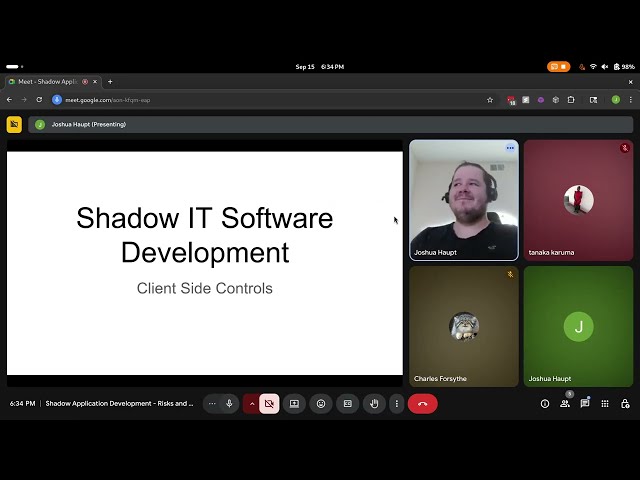
Task: Open the extensions puzzle-piece menu
Action: point(571,100)
